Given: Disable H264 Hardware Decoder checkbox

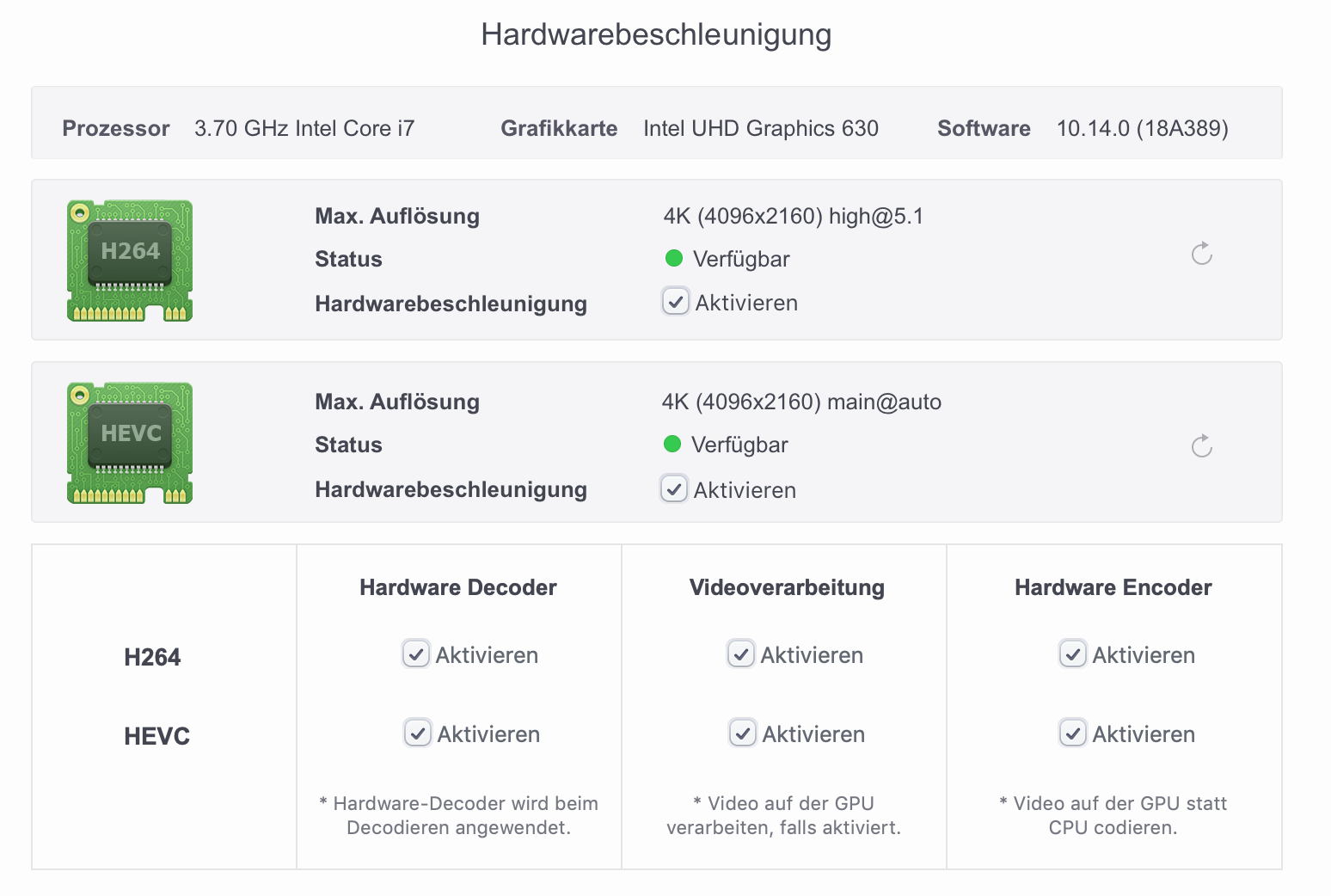Looking at the screenshot, I should click(x=416, y=654).
